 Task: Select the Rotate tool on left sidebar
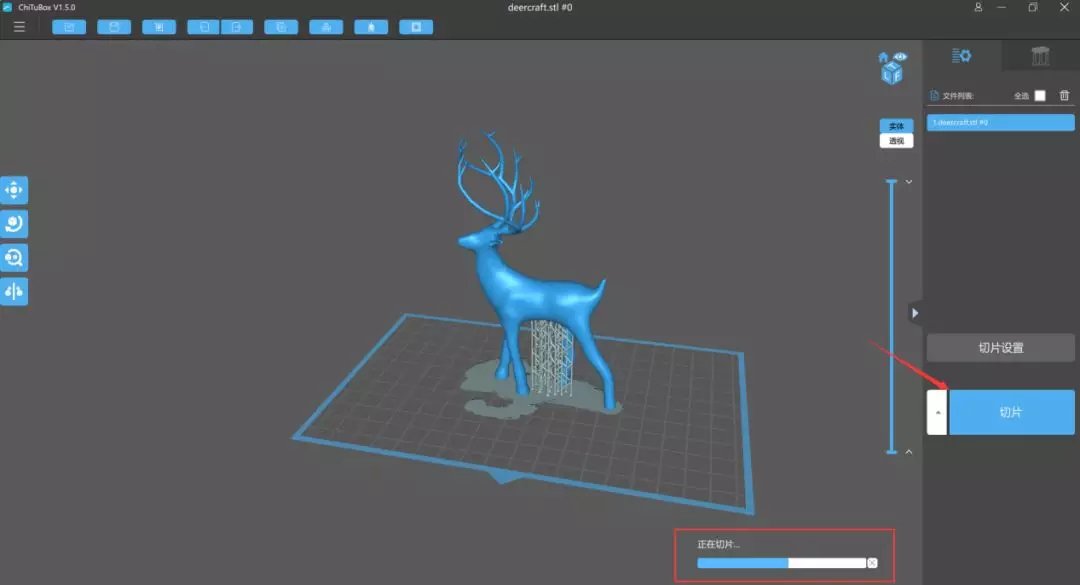pyautogui.click(x=14, y=223)
